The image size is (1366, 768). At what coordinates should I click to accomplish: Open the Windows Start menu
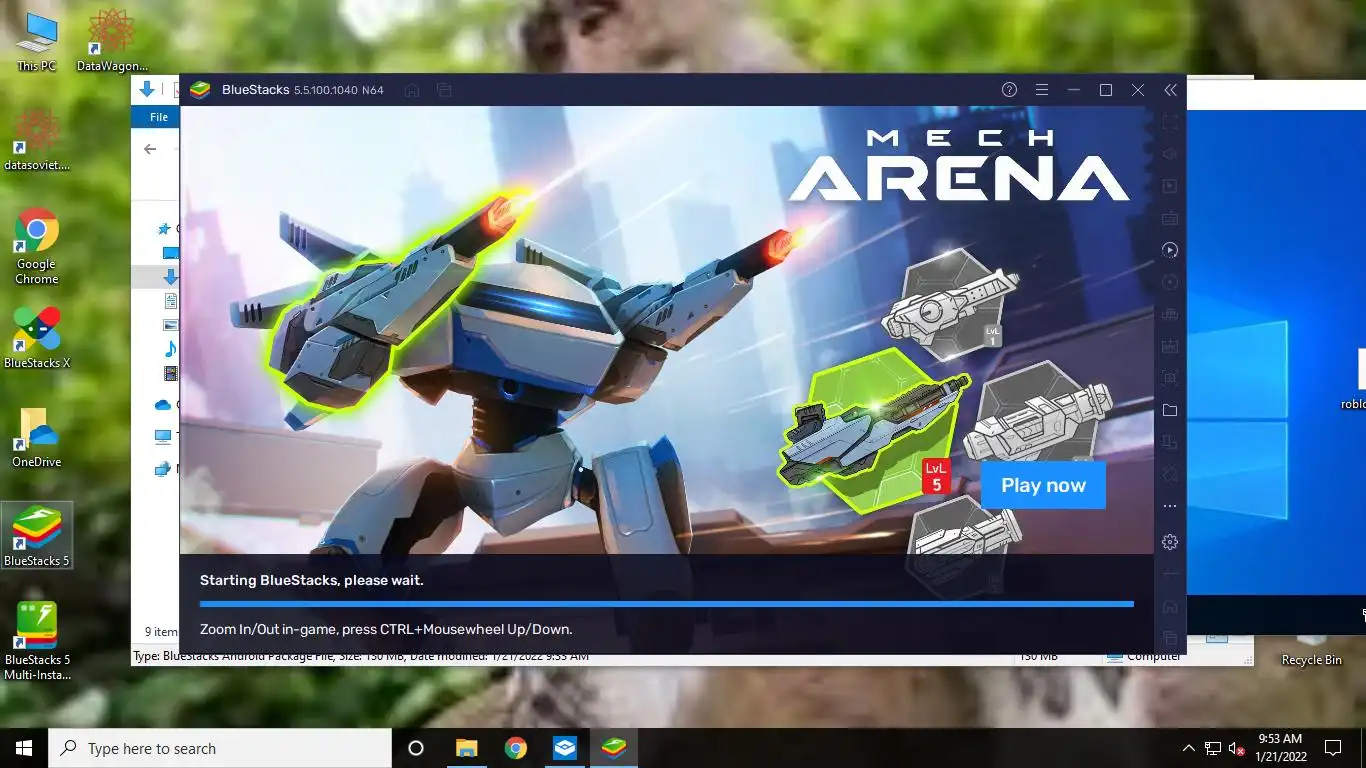pyautogui.click(x=24, y=748)
